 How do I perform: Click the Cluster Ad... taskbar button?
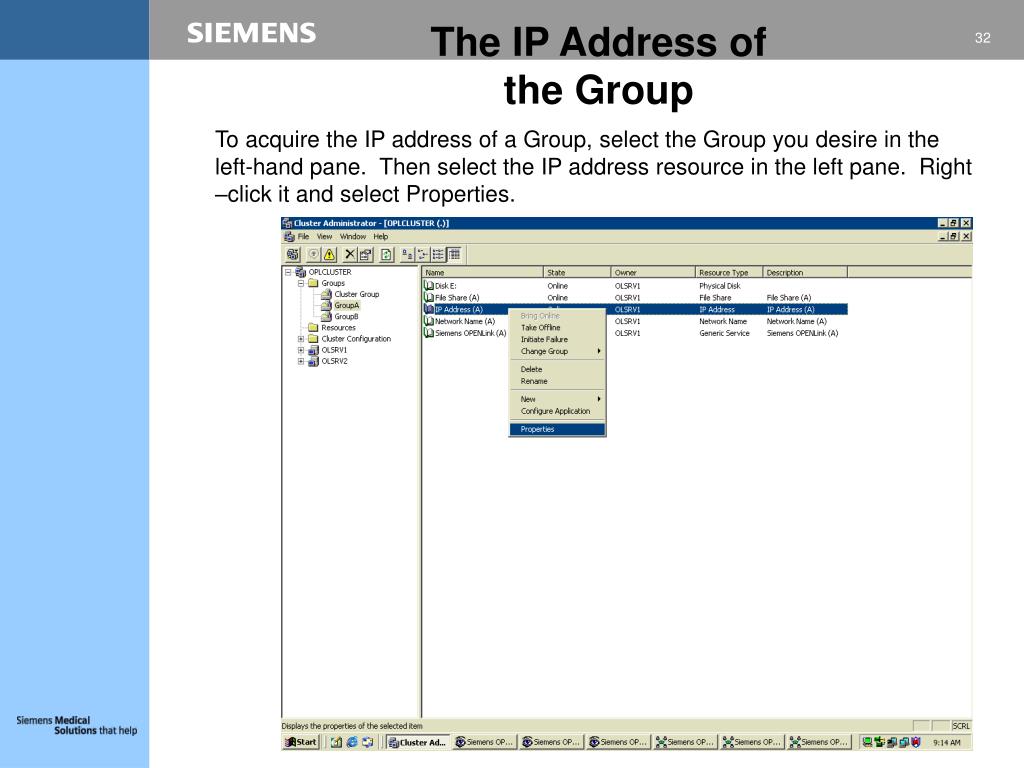[418, 742]
